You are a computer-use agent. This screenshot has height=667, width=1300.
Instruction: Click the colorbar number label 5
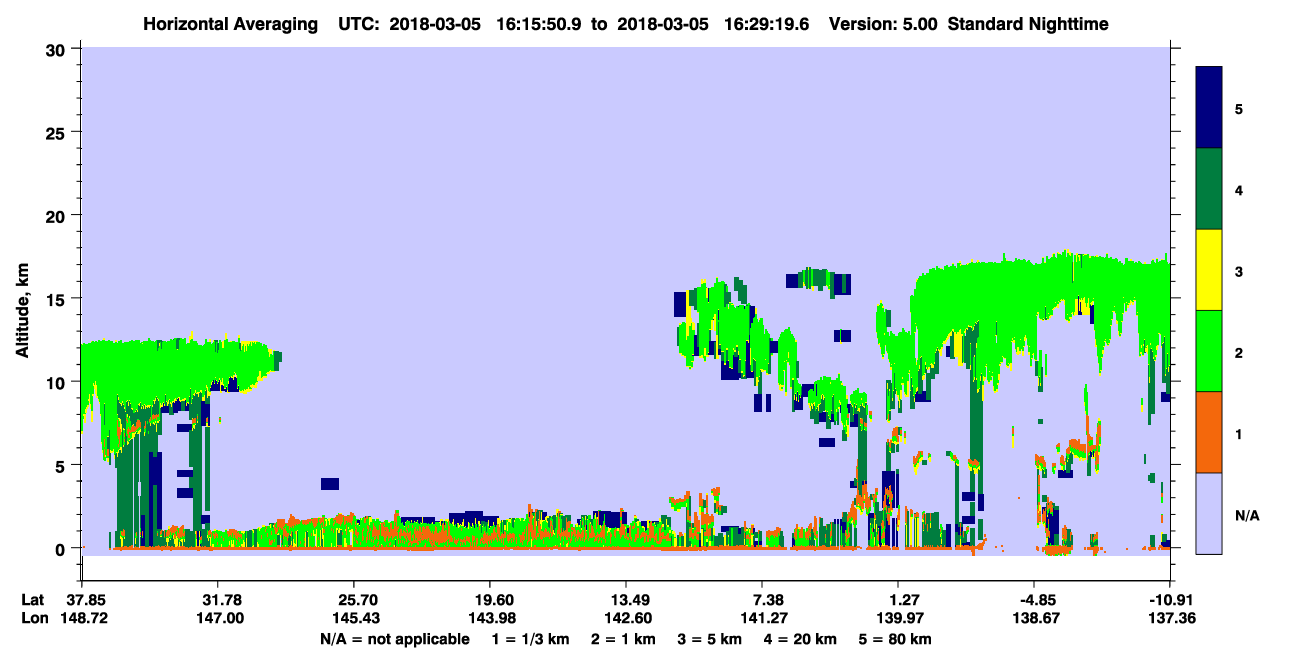coord(1239,108)
